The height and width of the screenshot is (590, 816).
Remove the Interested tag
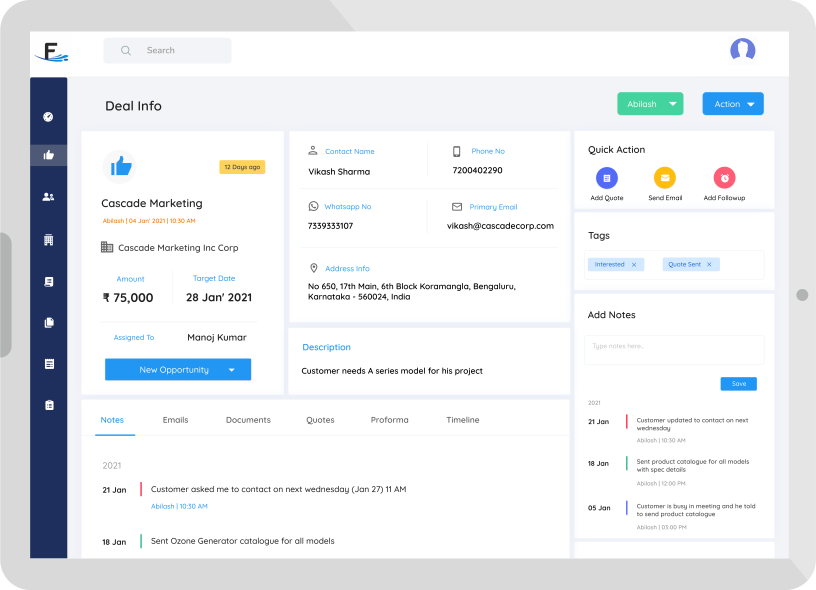tap(634, 265)
